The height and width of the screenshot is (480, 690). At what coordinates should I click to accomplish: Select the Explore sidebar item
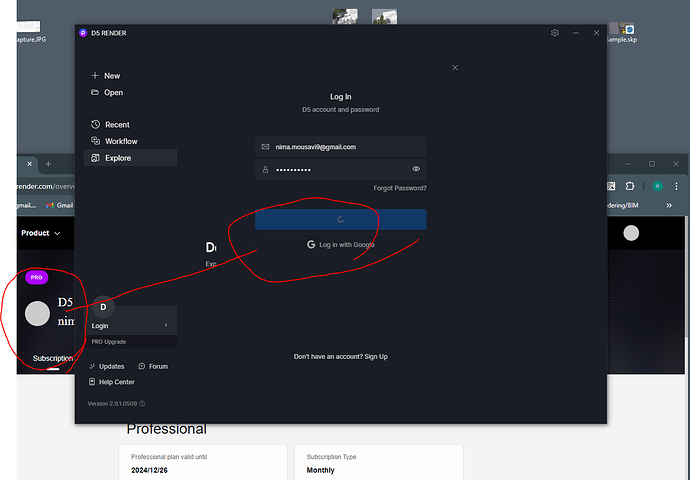[x=130, y=158]
